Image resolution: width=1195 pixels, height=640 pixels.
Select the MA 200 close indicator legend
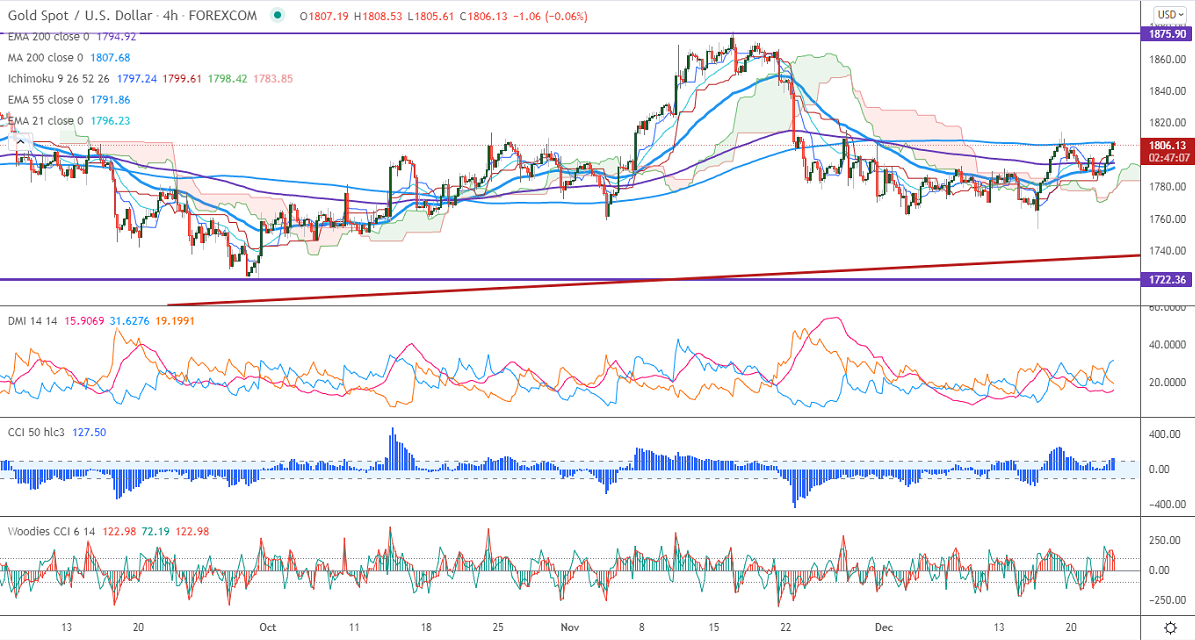46,57
